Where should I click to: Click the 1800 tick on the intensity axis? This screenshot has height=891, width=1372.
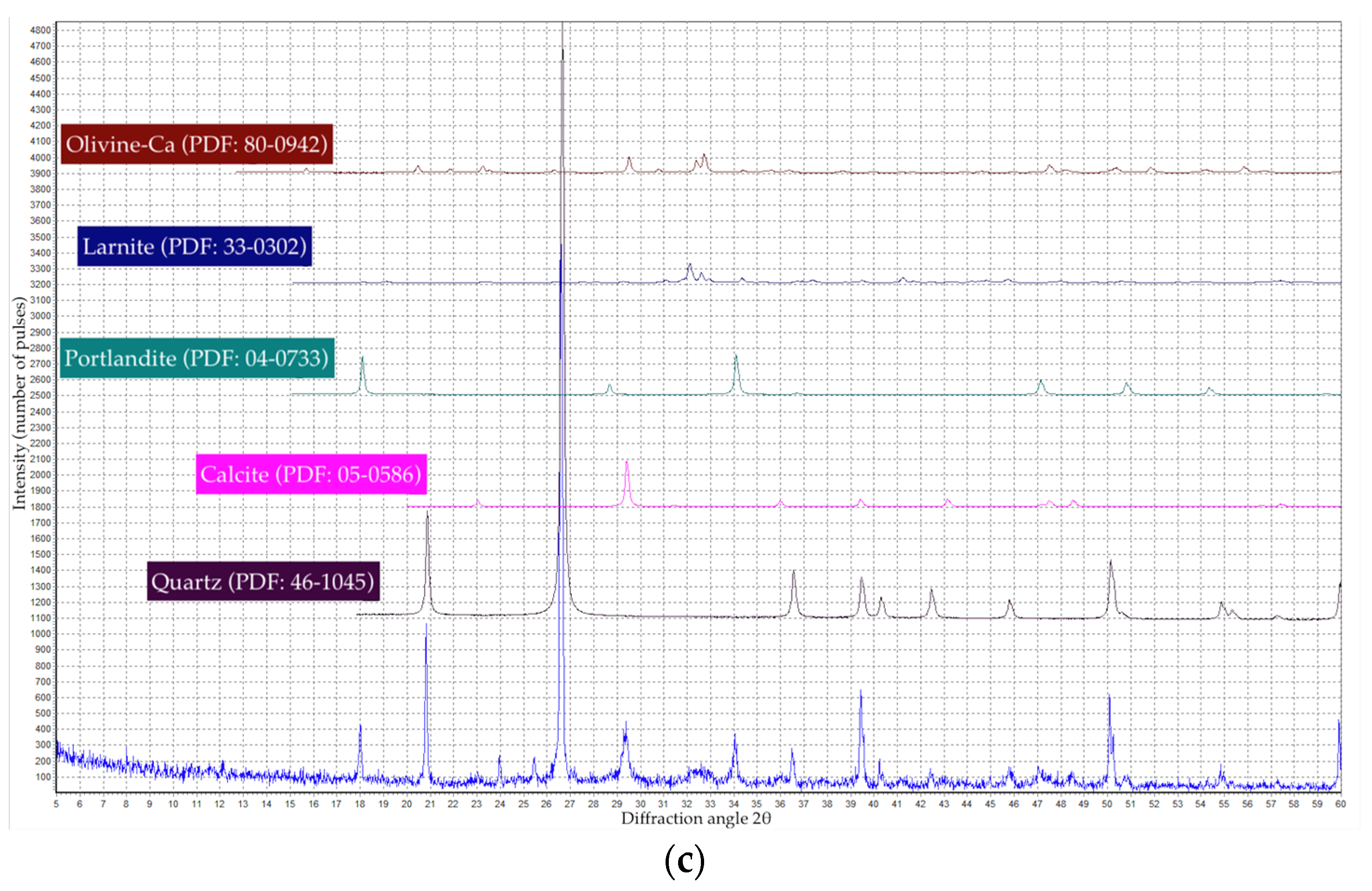pos(40,507)
